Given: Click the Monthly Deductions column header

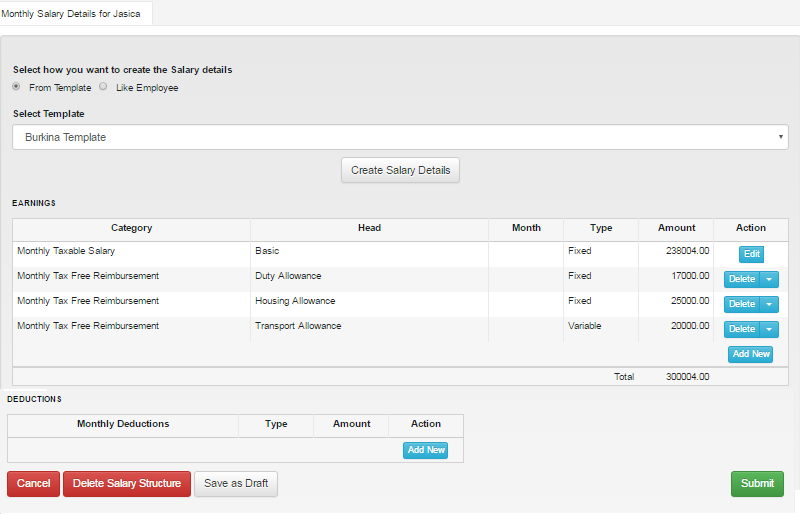Looking at the screenshot, I should tap(123, 424).
